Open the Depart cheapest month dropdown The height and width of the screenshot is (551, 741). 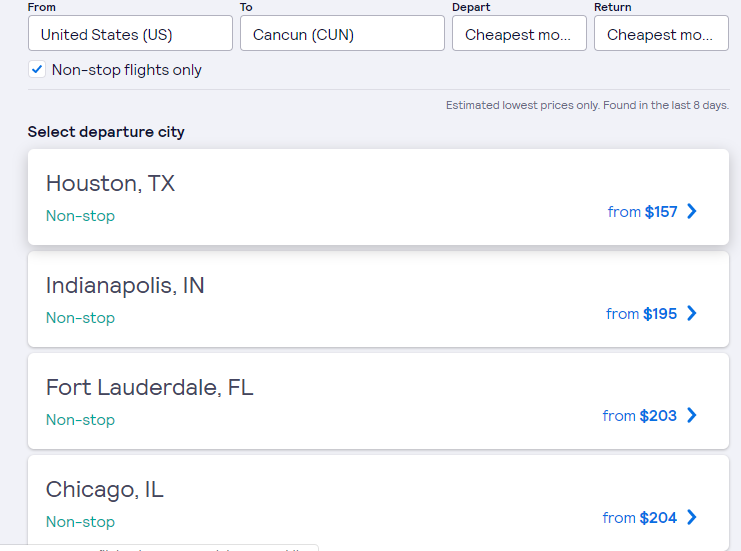point(519,34)
